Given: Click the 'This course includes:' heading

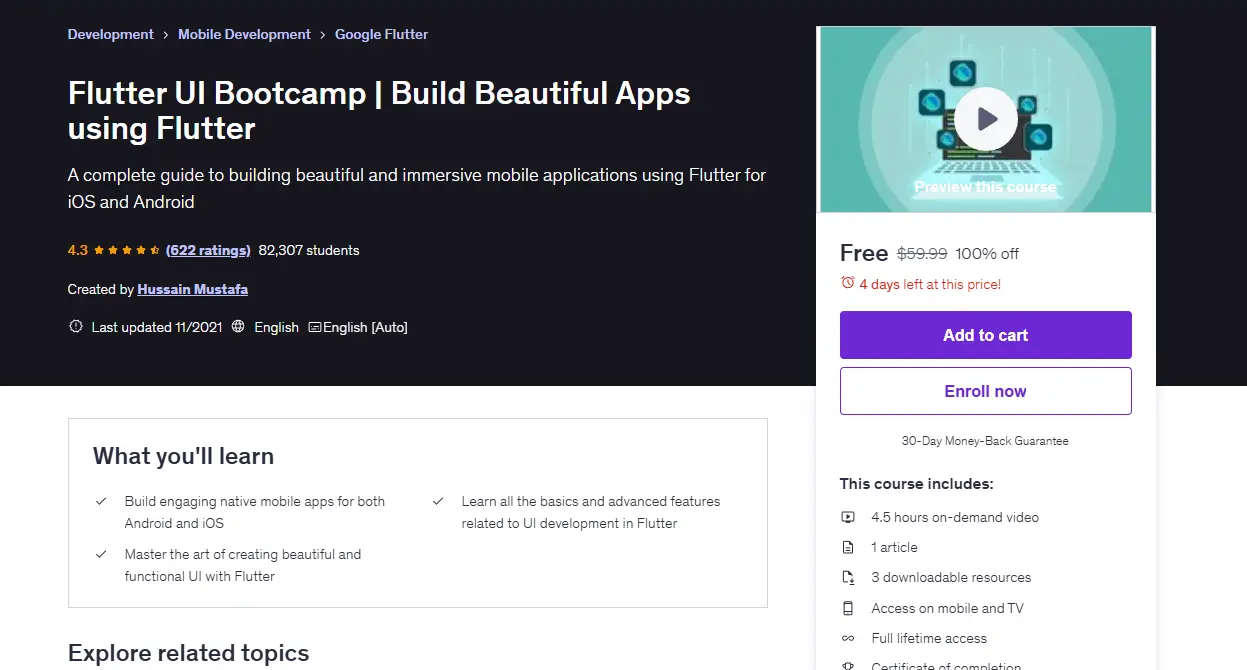Looking at the screenshot, I should click(x=917, y=484).
